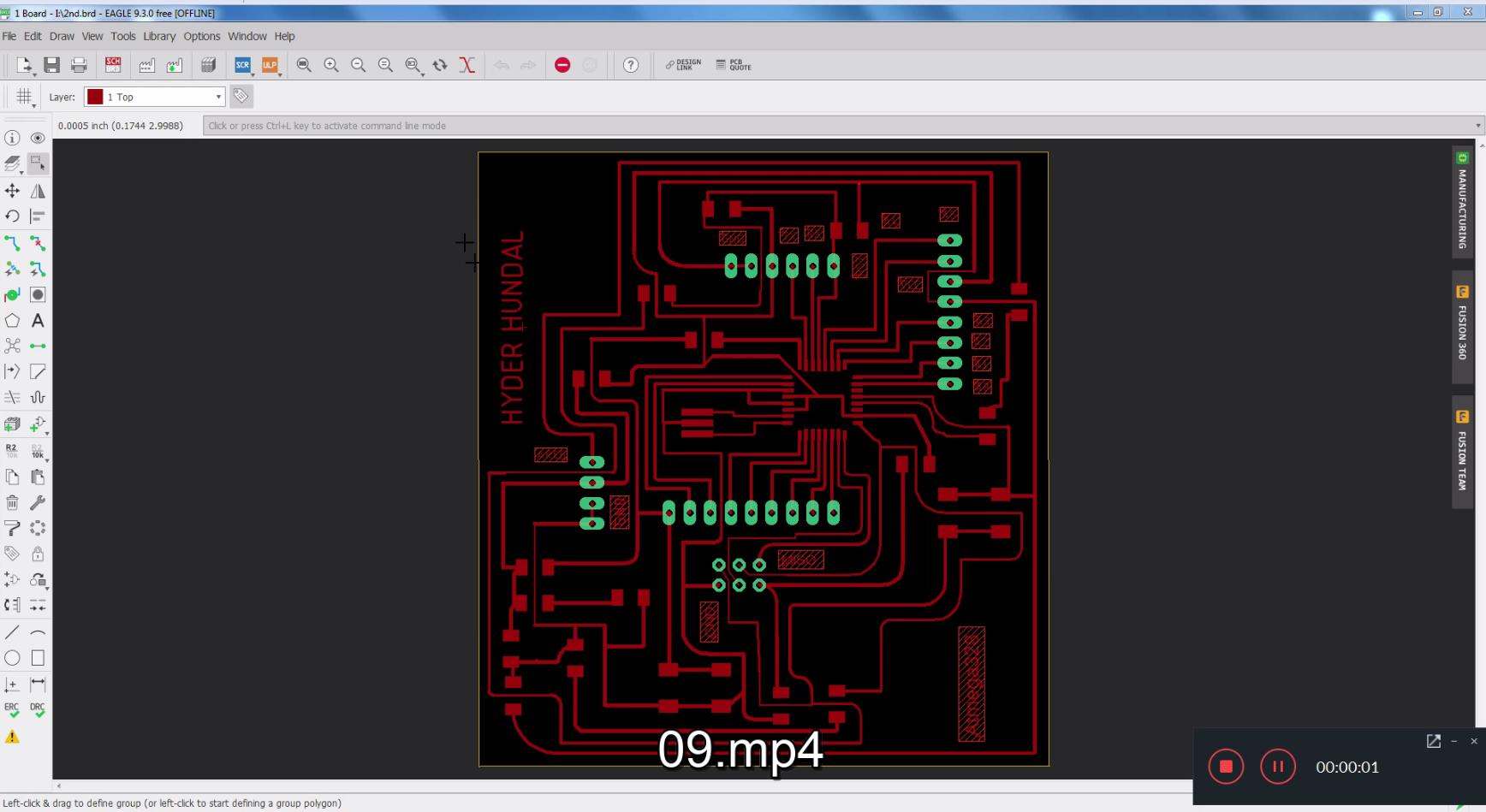Click the red Top layer color swatch
Viewport: 1486px width, 812px height.
95,97
